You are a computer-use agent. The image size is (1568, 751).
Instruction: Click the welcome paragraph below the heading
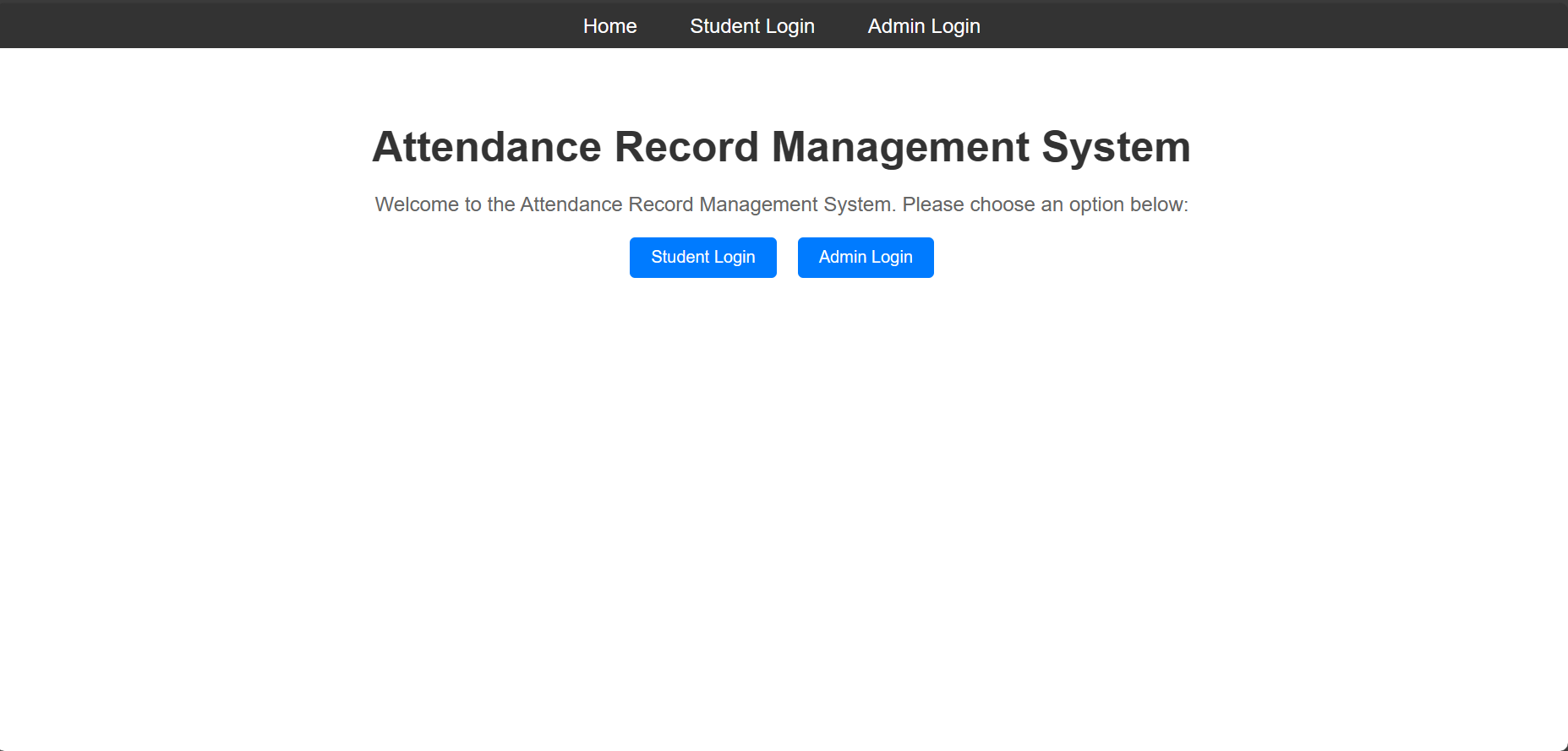(x=781, y=204)
